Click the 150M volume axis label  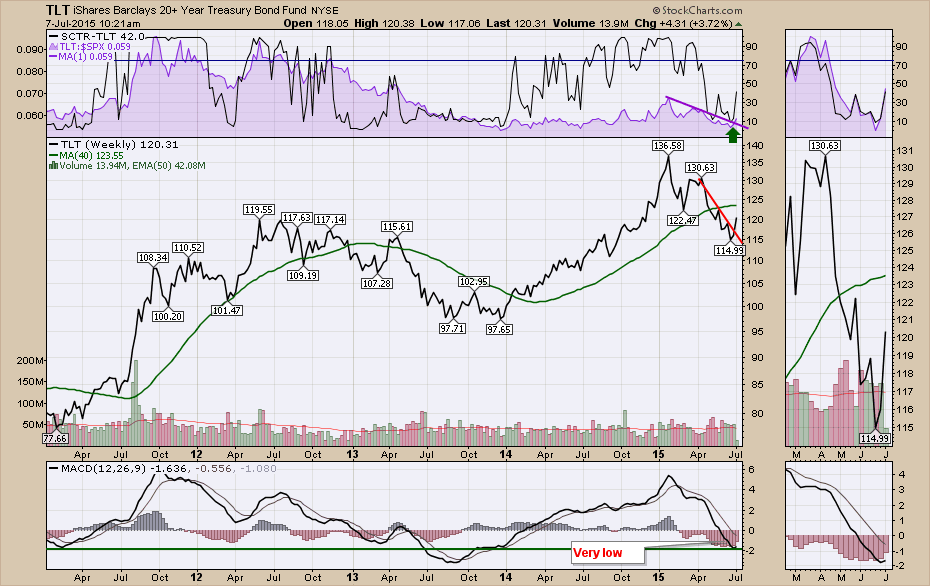click(30, 381)
